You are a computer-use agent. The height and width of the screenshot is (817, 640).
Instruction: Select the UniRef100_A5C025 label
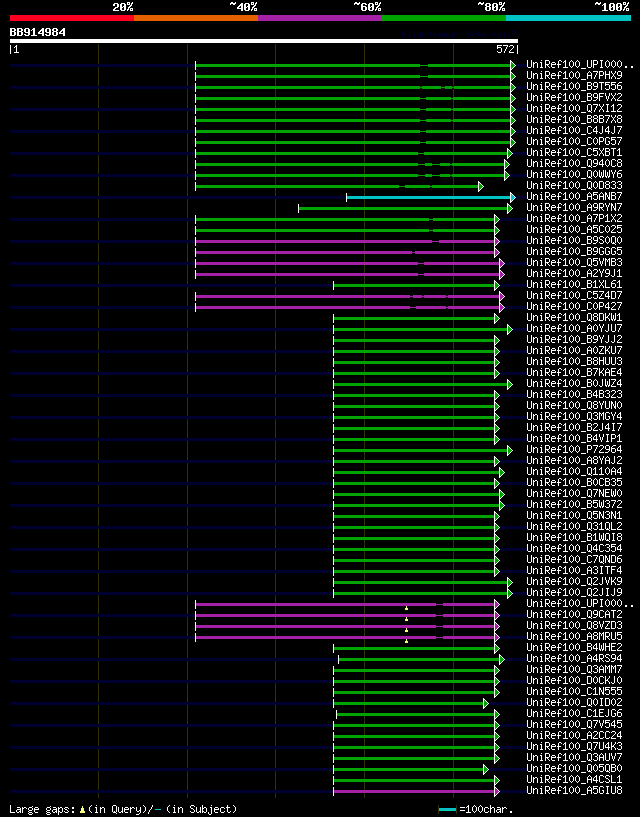[x=574, y=229]
